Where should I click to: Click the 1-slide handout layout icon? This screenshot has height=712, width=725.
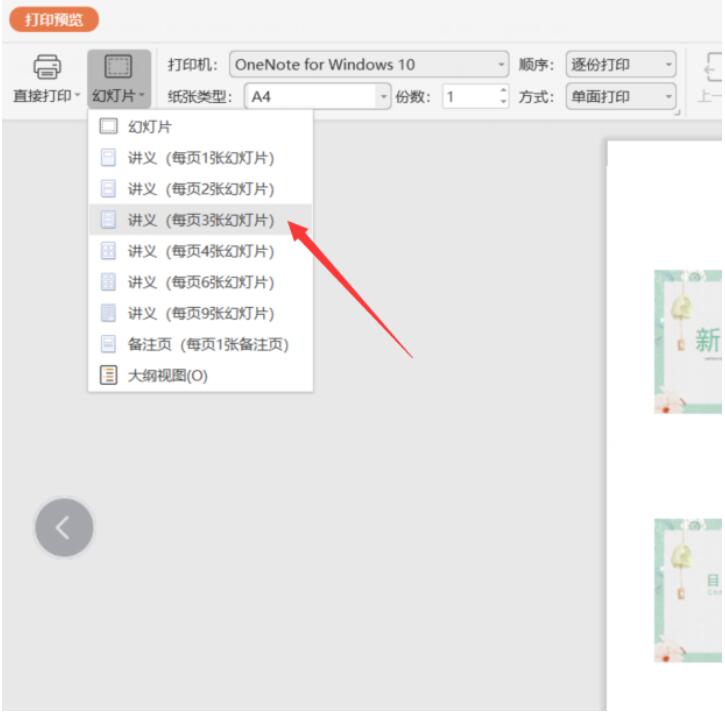108,158
